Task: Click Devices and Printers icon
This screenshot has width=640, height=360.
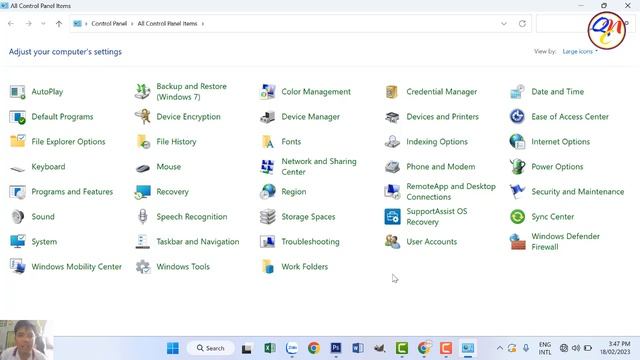Action: click(x=392, y=117)
